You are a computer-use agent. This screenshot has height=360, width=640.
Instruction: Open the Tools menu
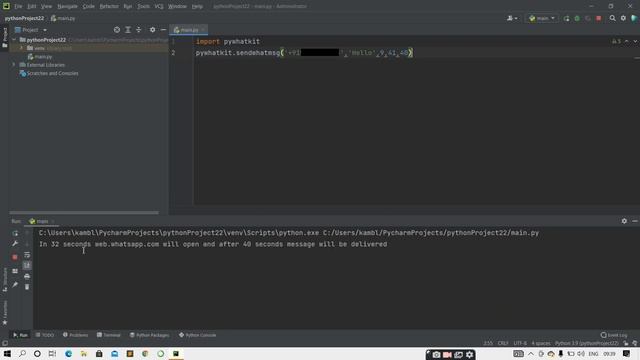pyautogui.click(x=143, y=7)
